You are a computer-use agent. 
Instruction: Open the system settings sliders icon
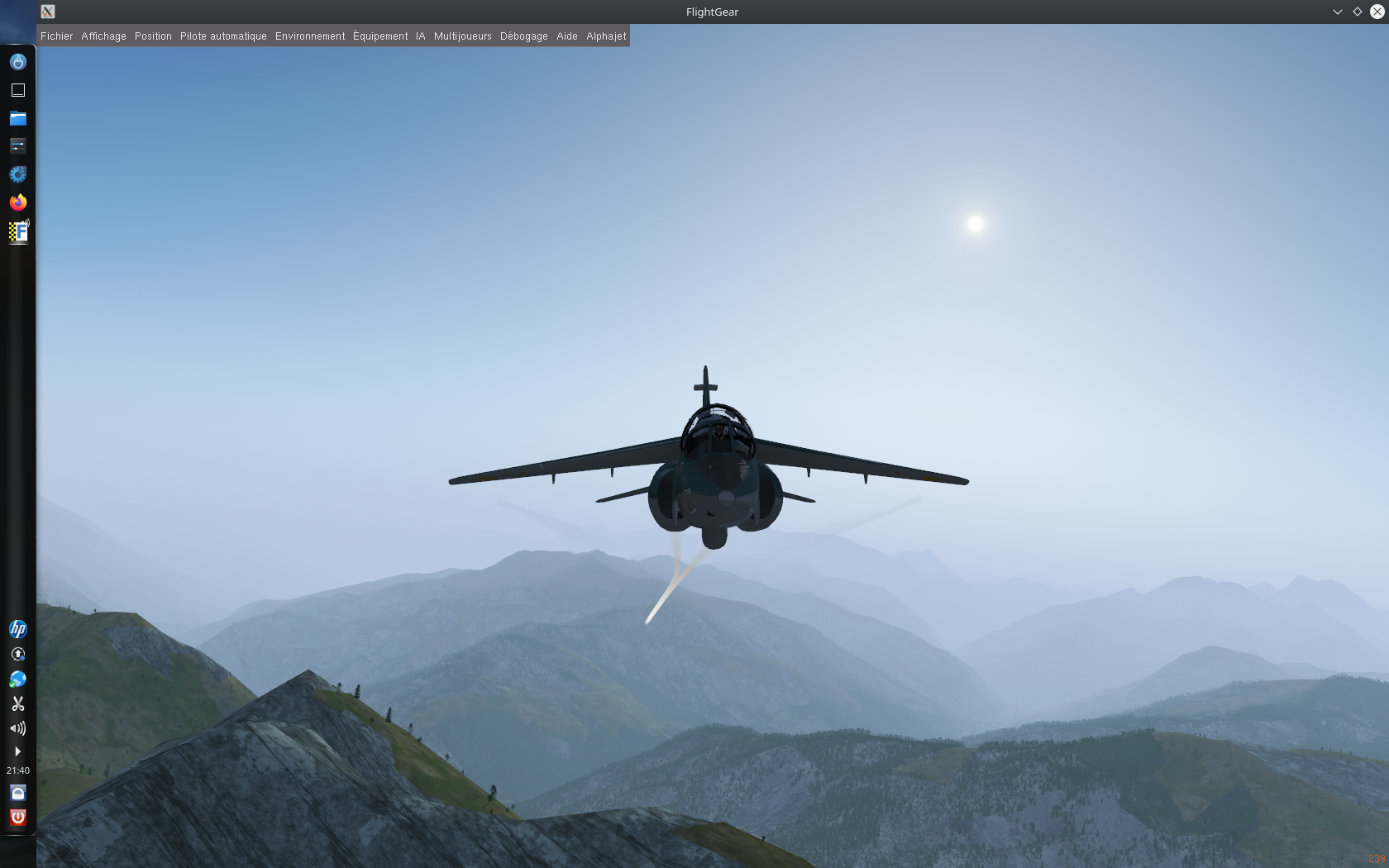18,146
